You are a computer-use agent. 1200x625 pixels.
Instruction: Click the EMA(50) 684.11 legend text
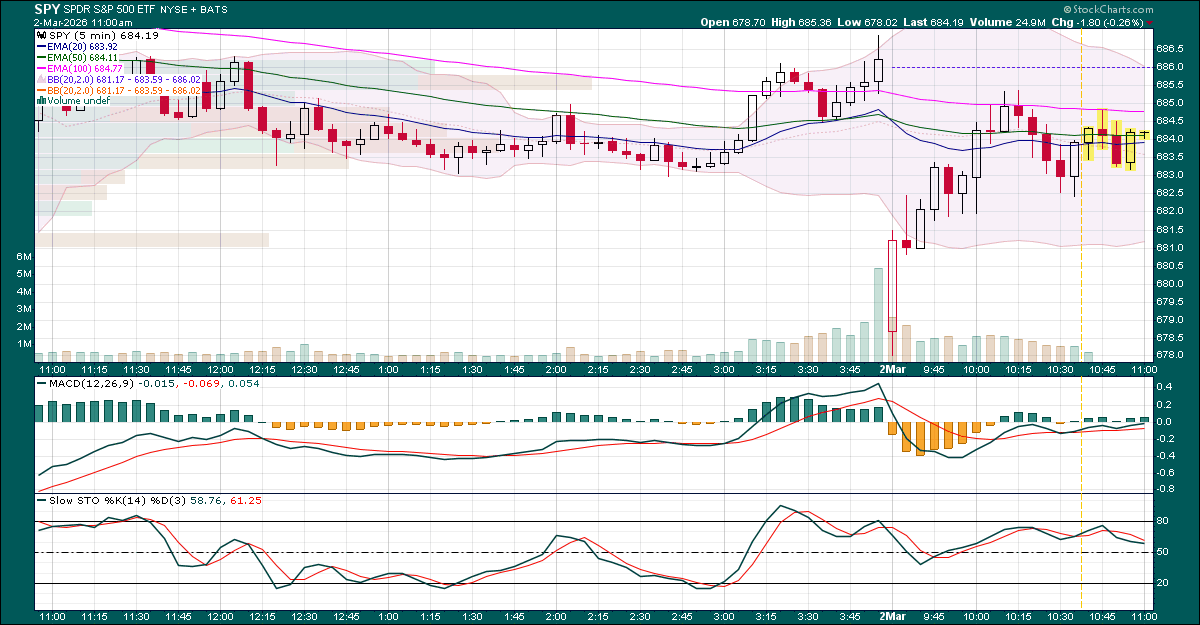82,57
